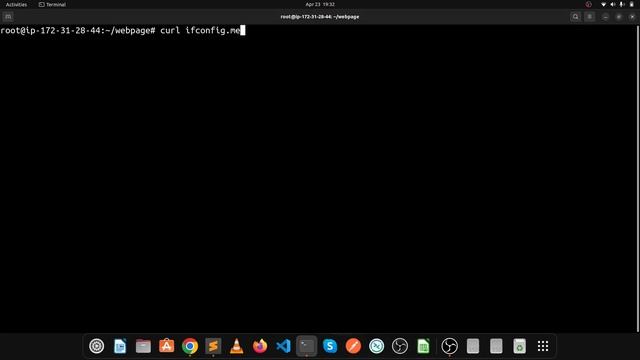Click the running OBS Studio icon after the separator
640x360 pixels.
pos(449,346)
